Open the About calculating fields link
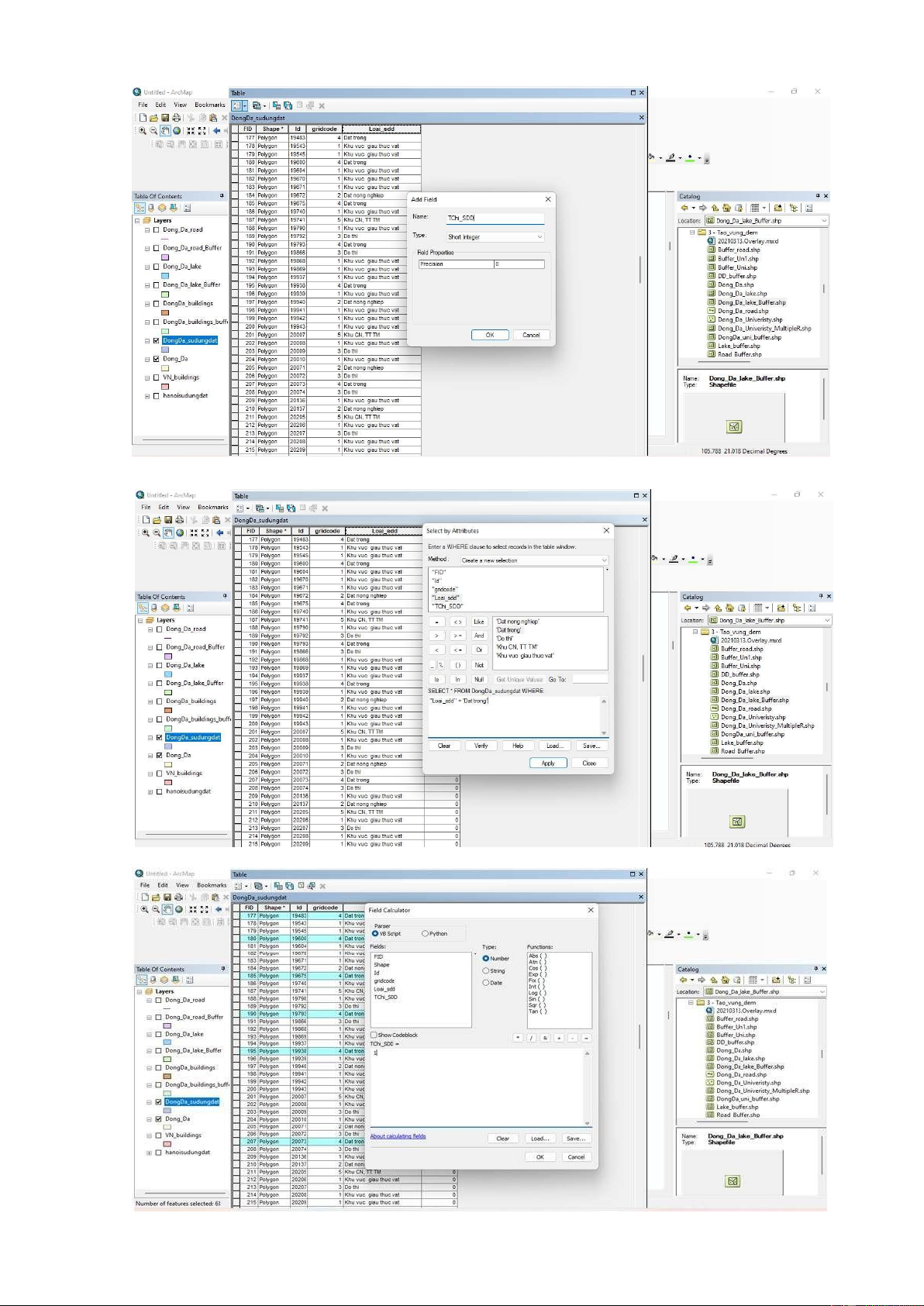 [398, 1136]
